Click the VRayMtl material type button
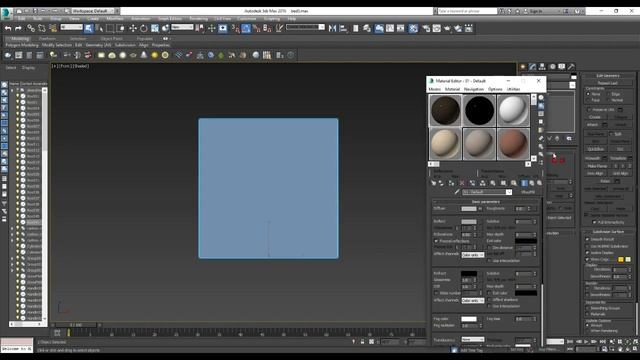 point(528,192)
